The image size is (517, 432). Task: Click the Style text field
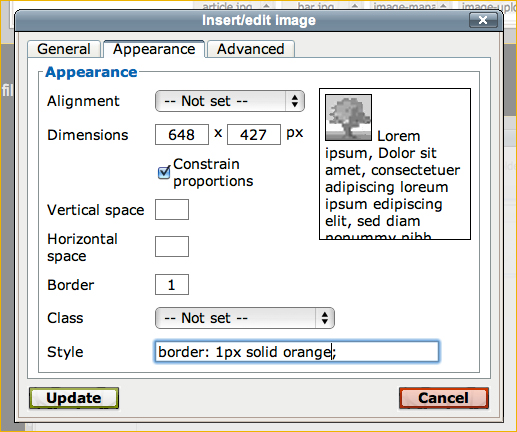click(x=297, y=352)
